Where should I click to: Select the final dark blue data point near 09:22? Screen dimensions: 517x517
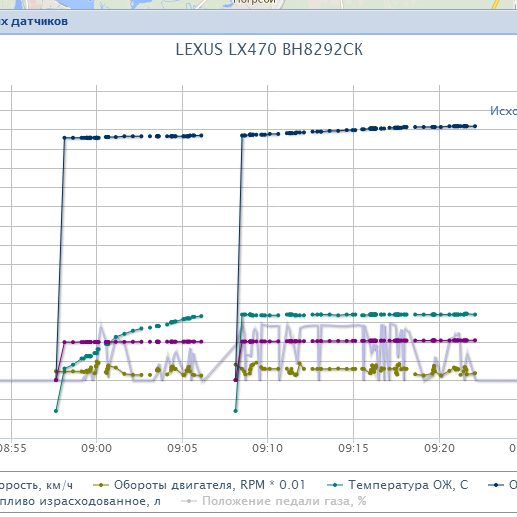pos(475,126)
